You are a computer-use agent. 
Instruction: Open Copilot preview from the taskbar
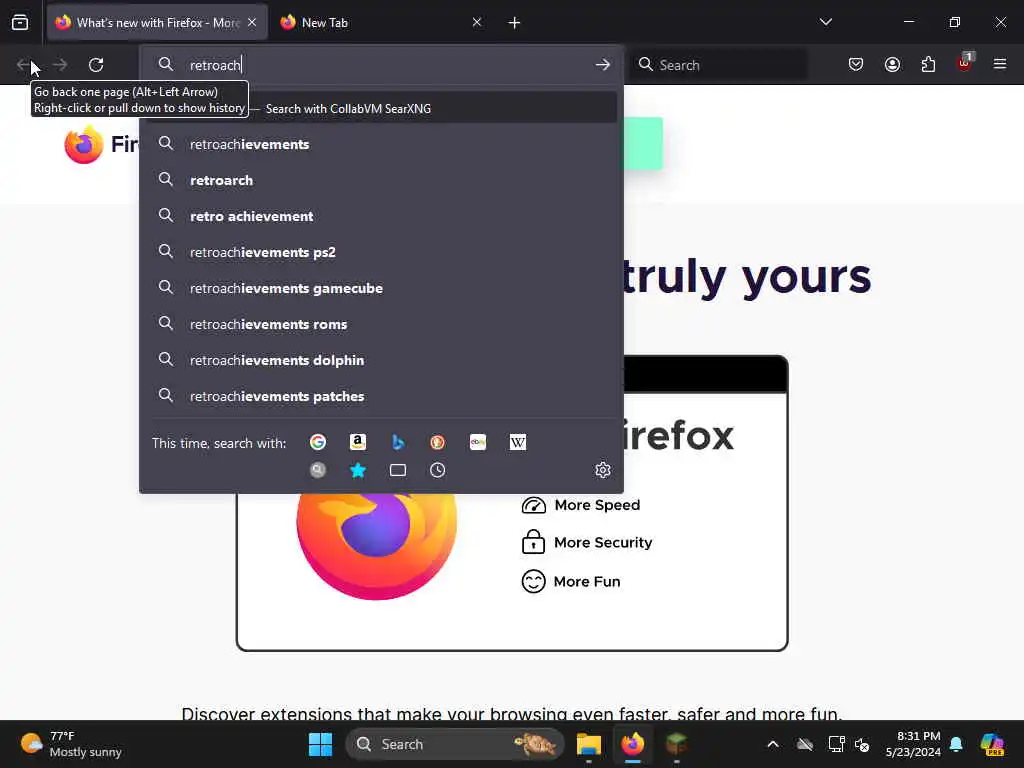(992, 744)
